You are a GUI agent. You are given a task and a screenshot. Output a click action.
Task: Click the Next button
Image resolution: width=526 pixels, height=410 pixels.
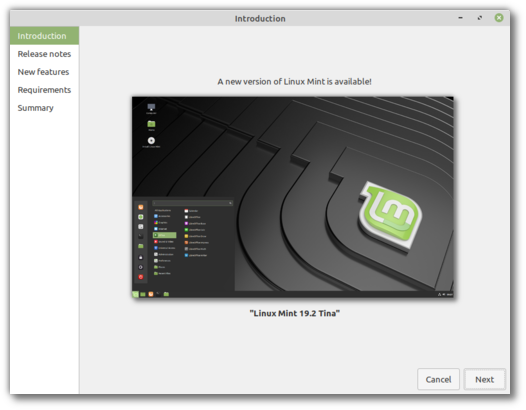[484, 379]
